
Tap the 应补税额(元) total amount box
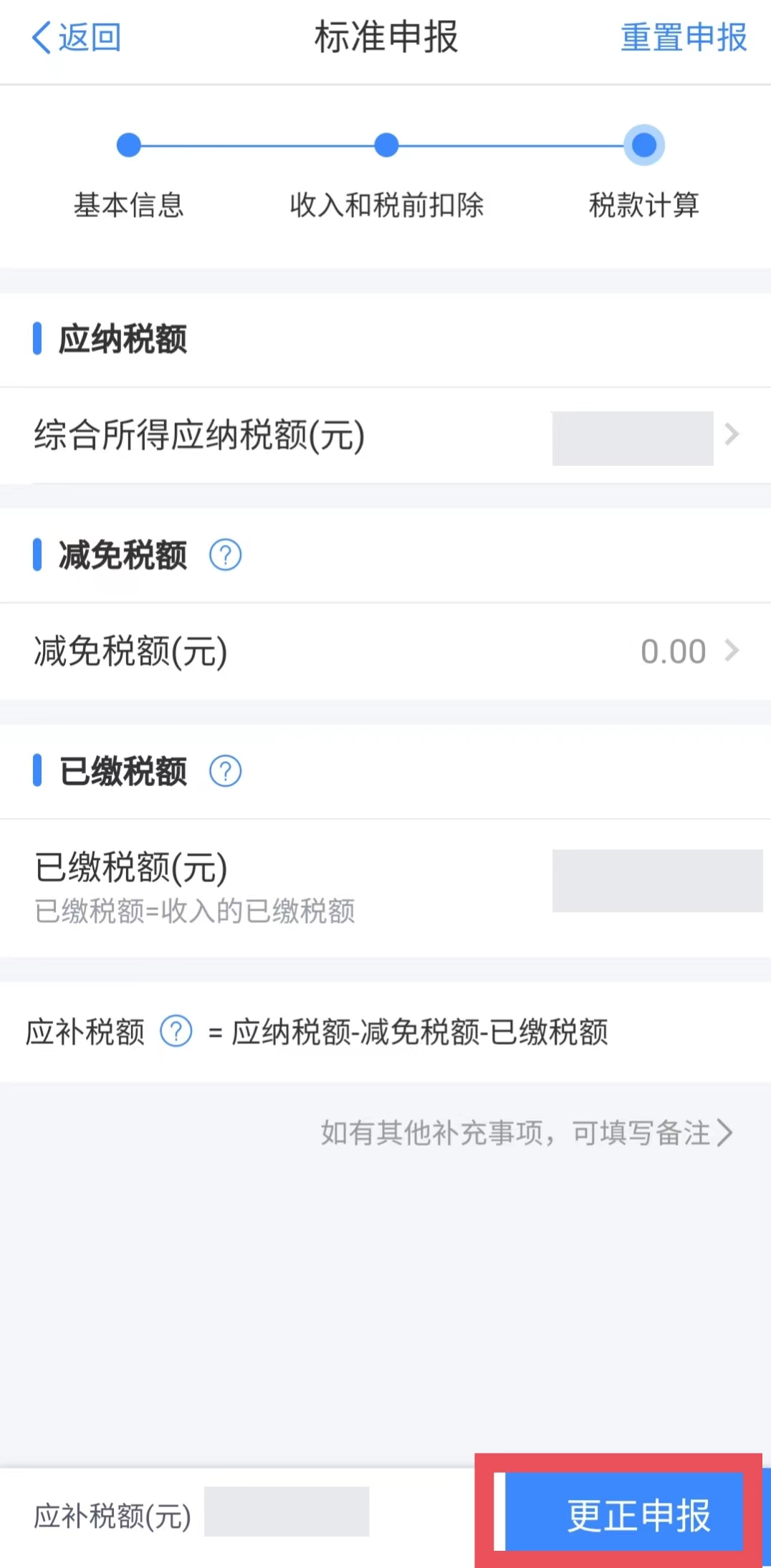pos(287,1511)
